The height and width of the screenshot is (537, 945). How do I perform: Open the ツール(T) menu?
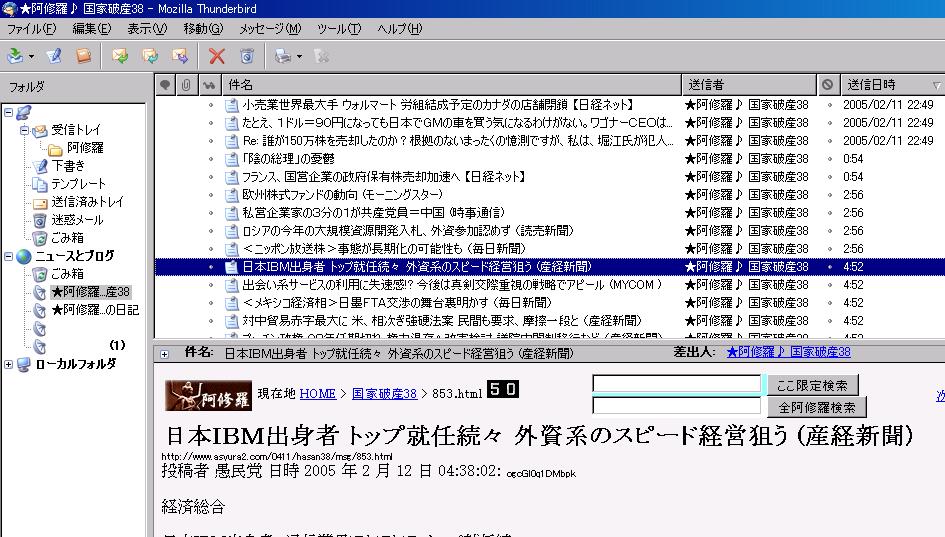339,28
